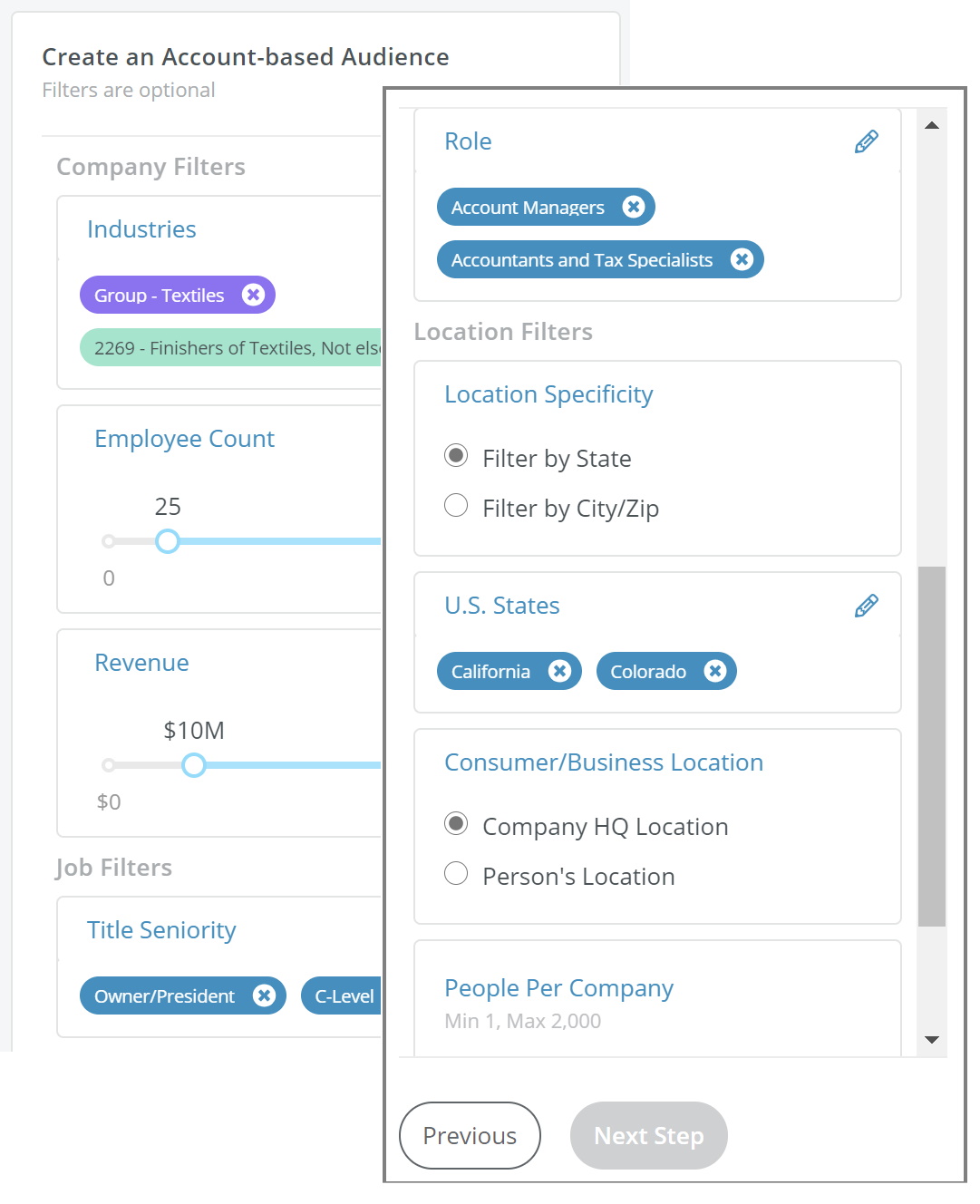Select Filter by State option
Image resolution: width=980 pixels, height=1204 pixels.
coord(456,455)
